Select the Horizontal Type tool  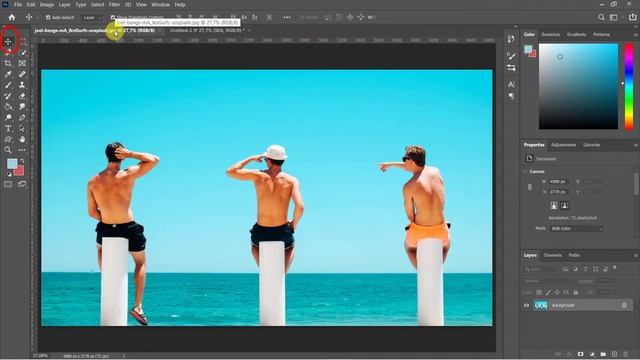(8, 128)
